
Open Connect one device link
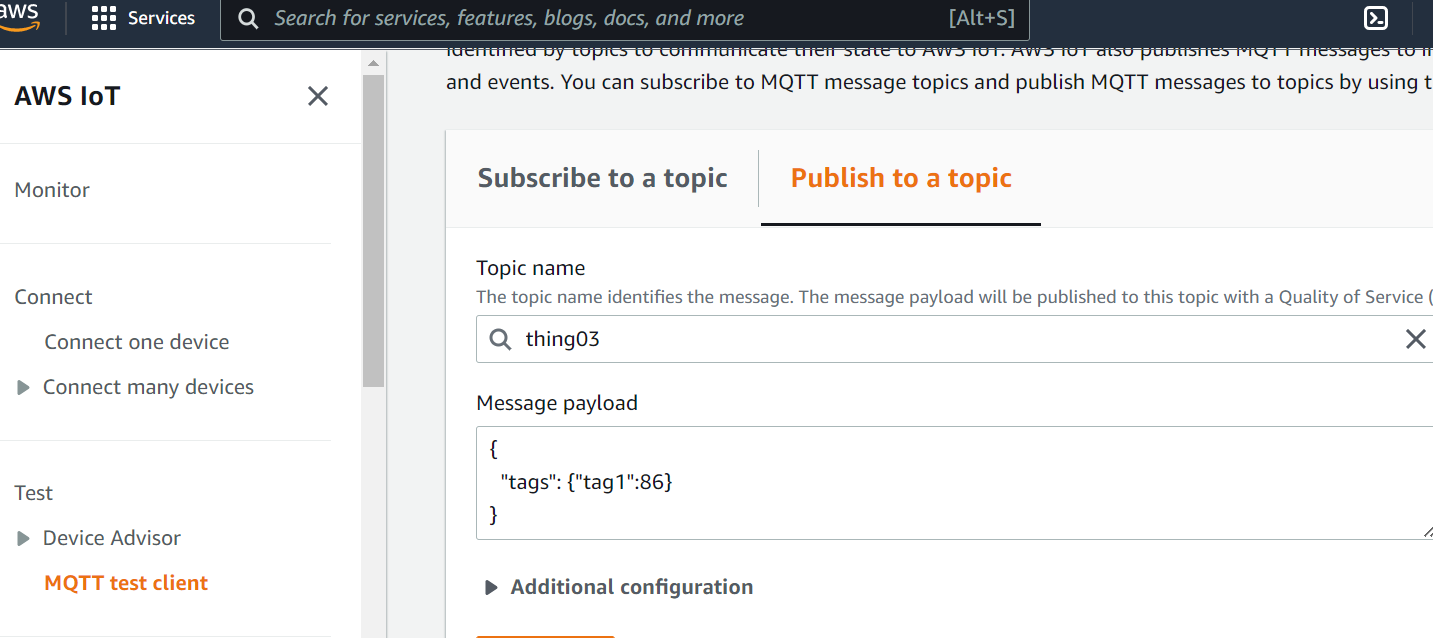[137, 342]
